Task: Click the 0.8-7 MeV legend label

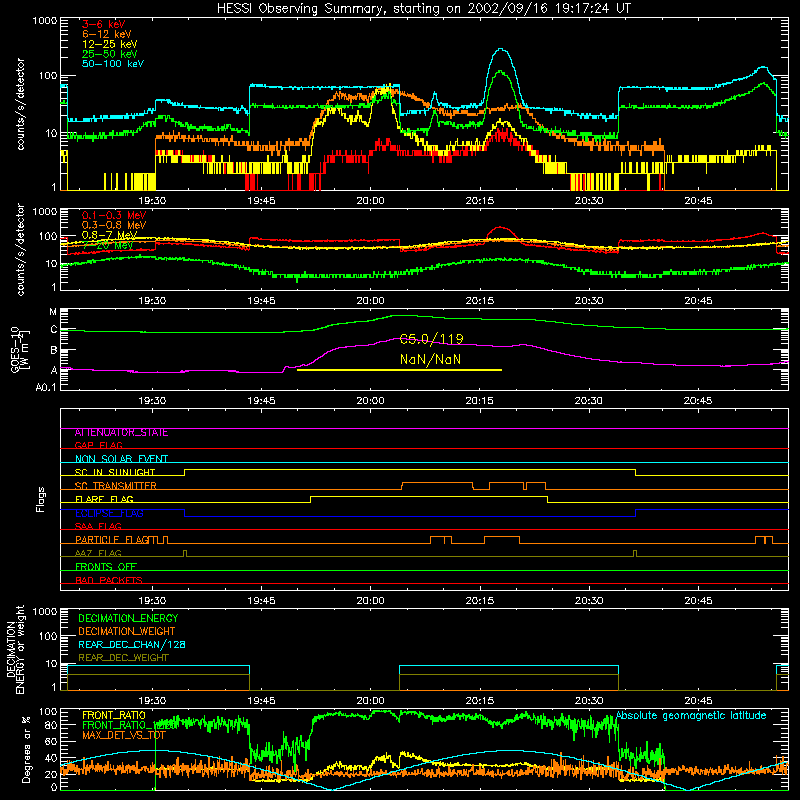Action: tap(110, 235)
